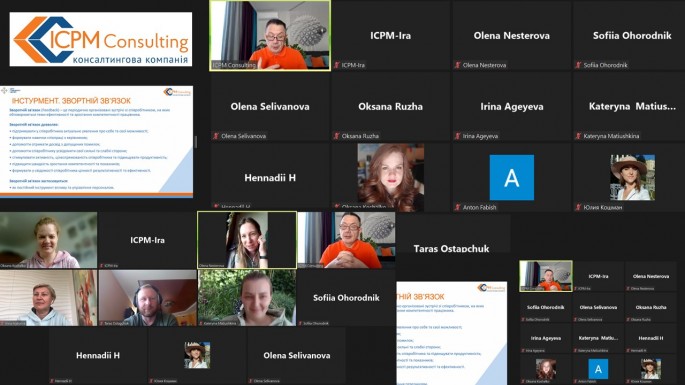Viewport: 685px width, 385px height.
Task: Click the truncated 'Kateryna Matius...' name in large grid
Action: coord(632,107)
